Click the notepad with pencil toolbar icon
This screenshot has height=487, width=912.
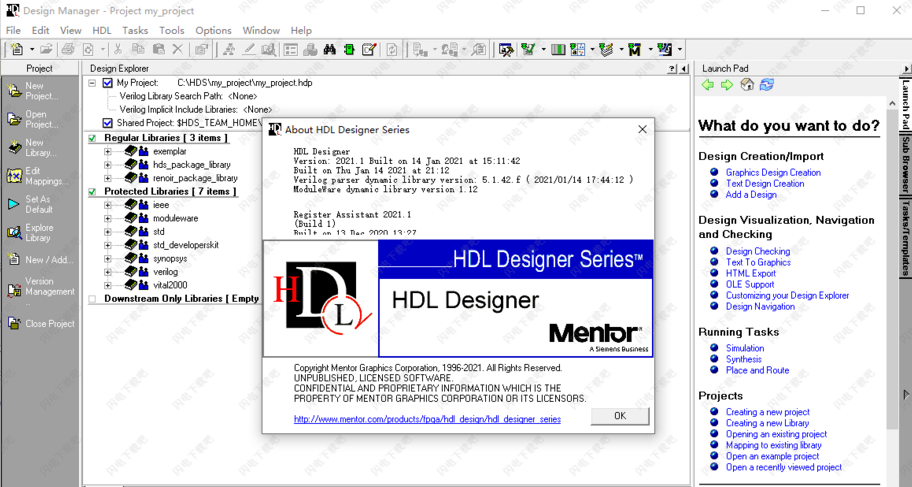click(x=369, y=49)
